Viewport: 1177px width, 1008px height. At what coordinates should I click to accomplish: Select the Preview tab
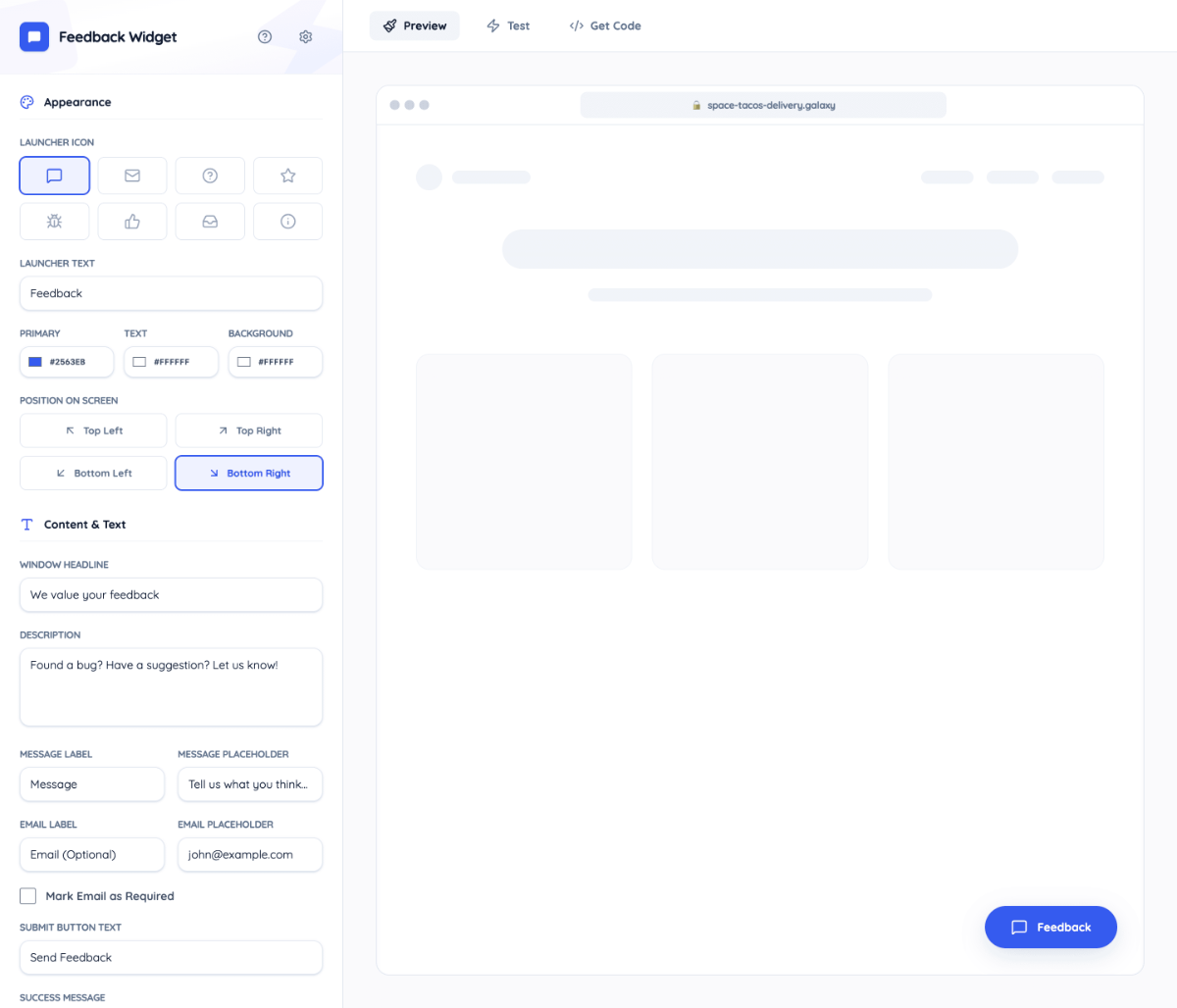tap(414, 25)
